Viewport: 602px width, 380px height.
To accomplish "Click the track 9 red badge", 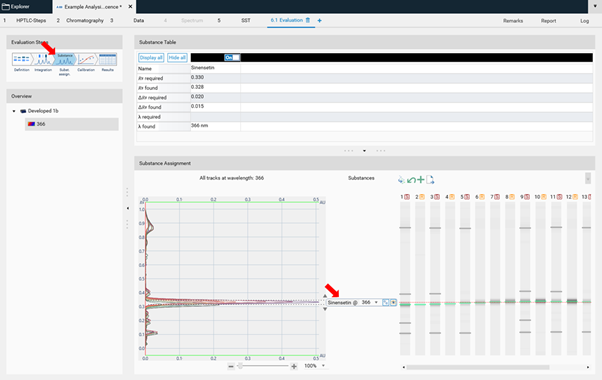I will pos(527,197).
